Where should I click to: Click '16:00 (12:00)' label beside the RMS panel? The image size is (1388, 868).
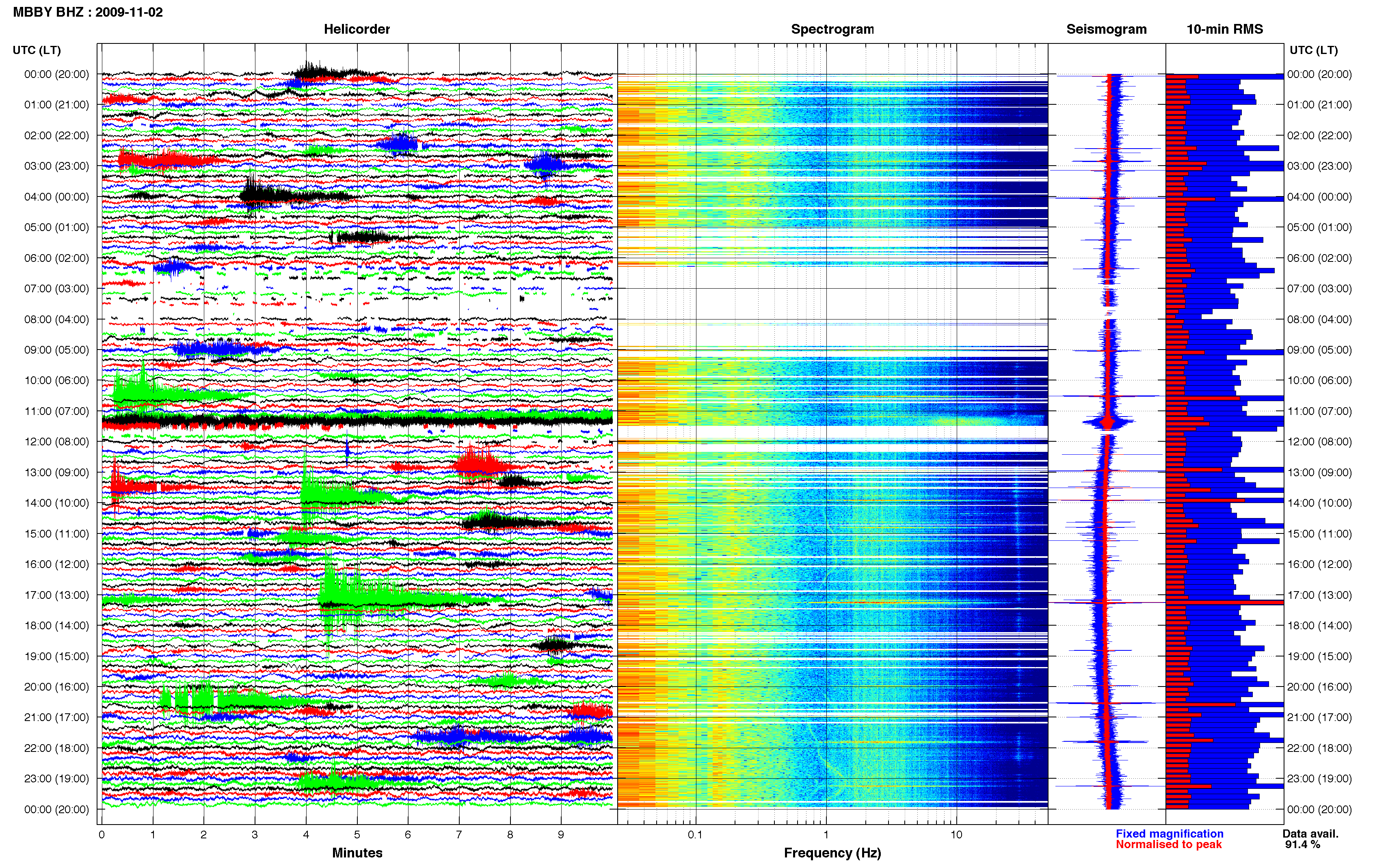[1319, 564]
